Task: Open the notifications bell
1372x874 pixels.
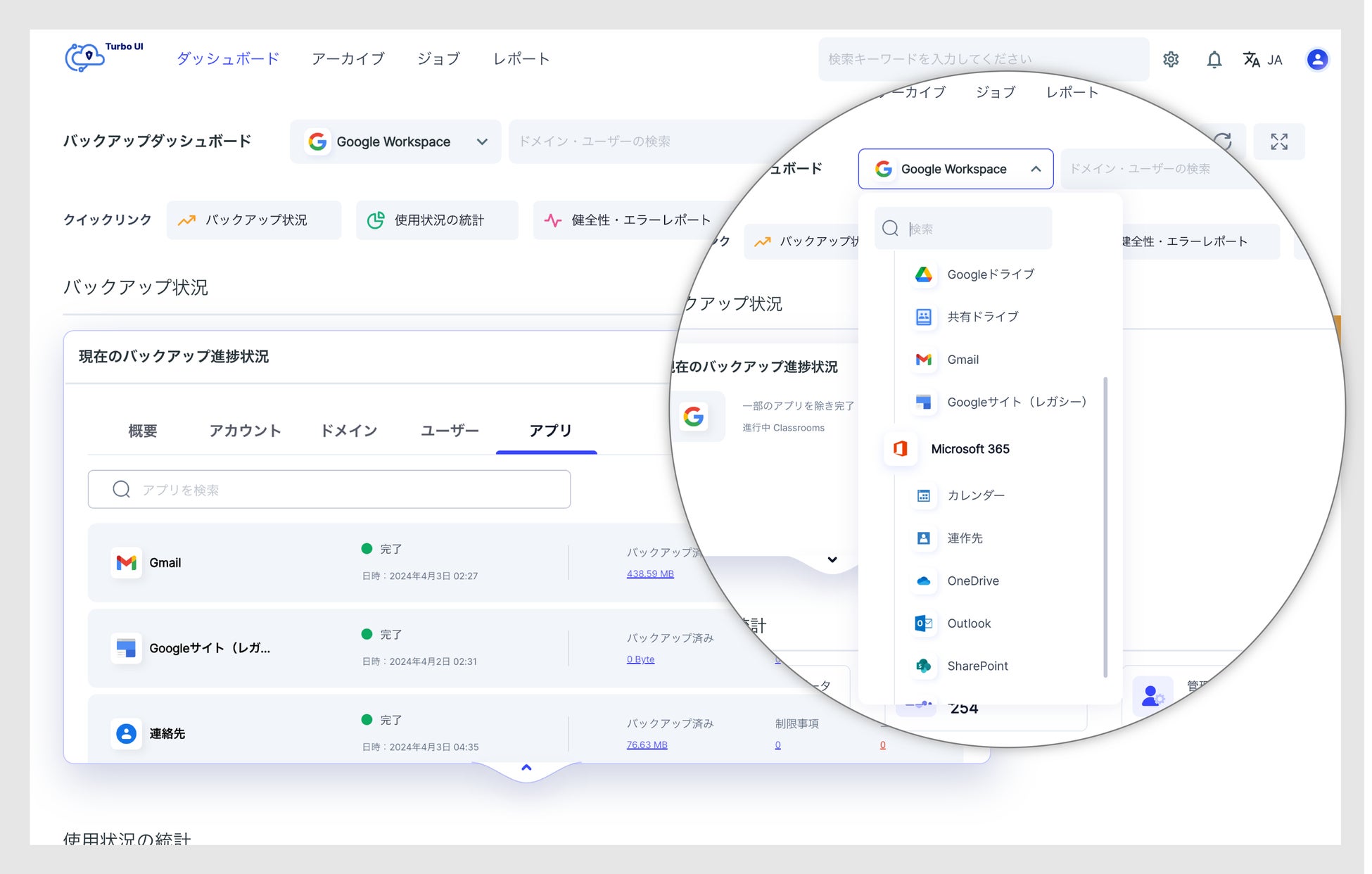Action: [x=1214, y=59]
